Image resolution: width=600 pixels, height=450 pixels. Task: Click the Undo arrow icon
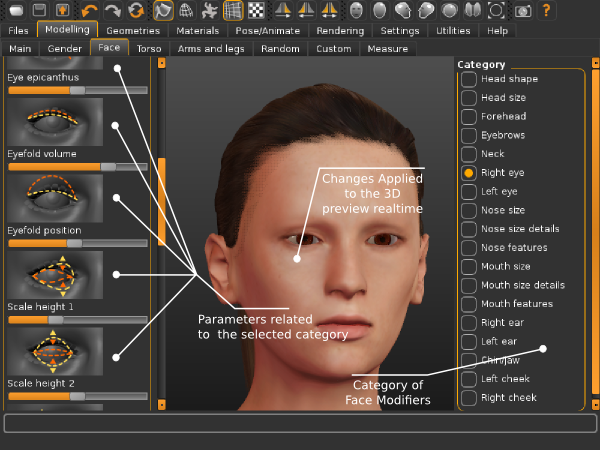click(x=90, y=11)
